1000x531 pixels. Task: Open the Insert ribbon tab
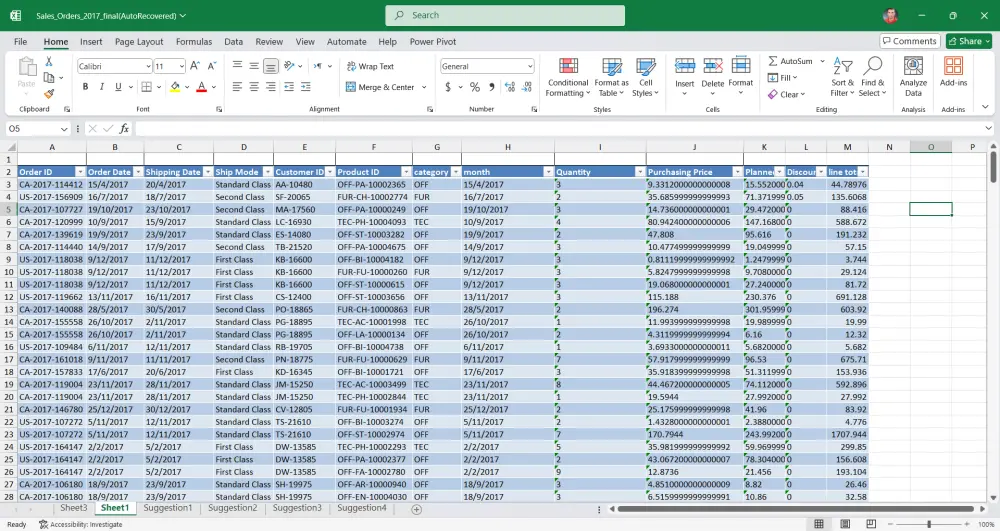click(91, 41)
